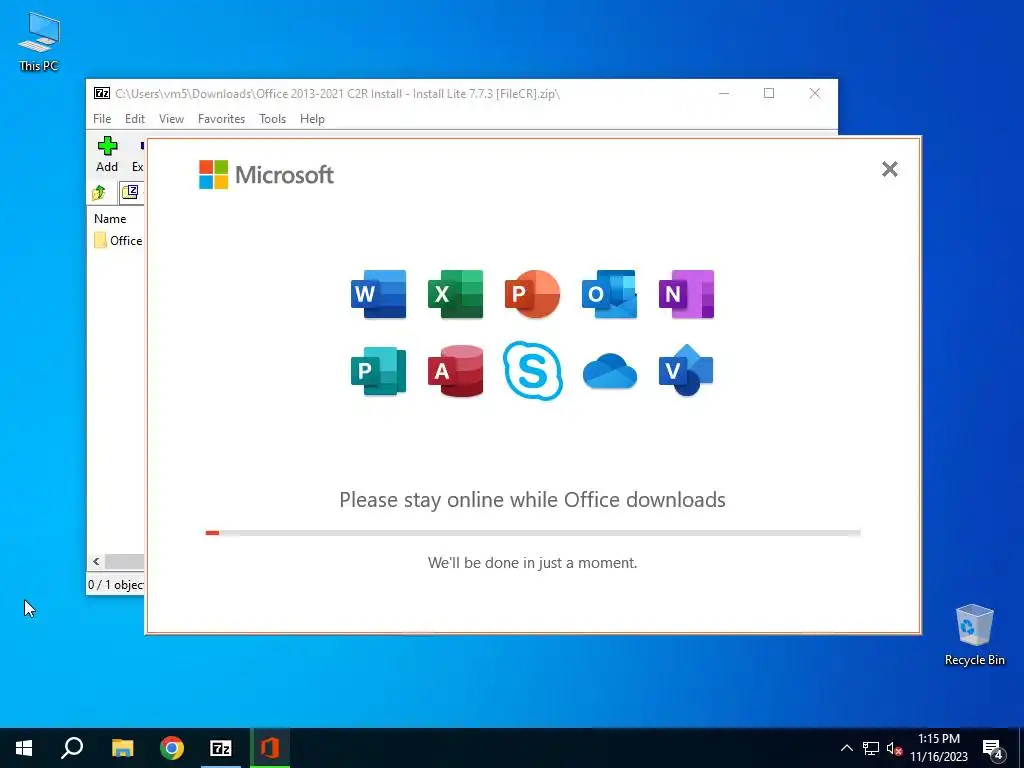The height and width of the screenshot is (768, 1024).
Task: Switch to Office installer on the taskbar
Action: [270, 748]
